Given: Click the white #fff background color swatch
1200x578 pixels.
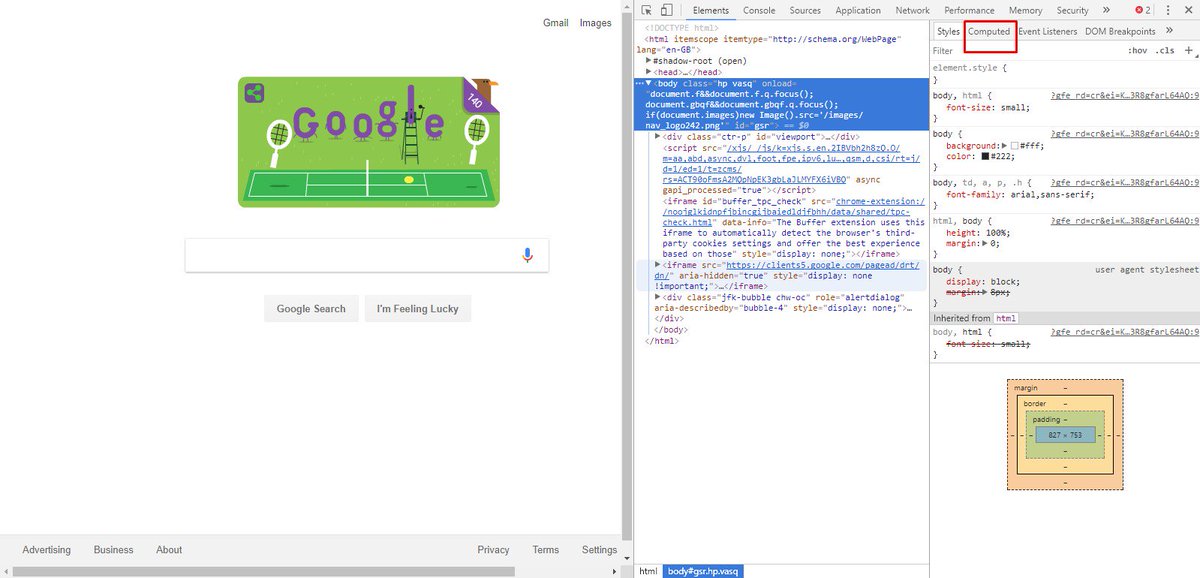Looking at the screenshot, I should (1015, 146).
